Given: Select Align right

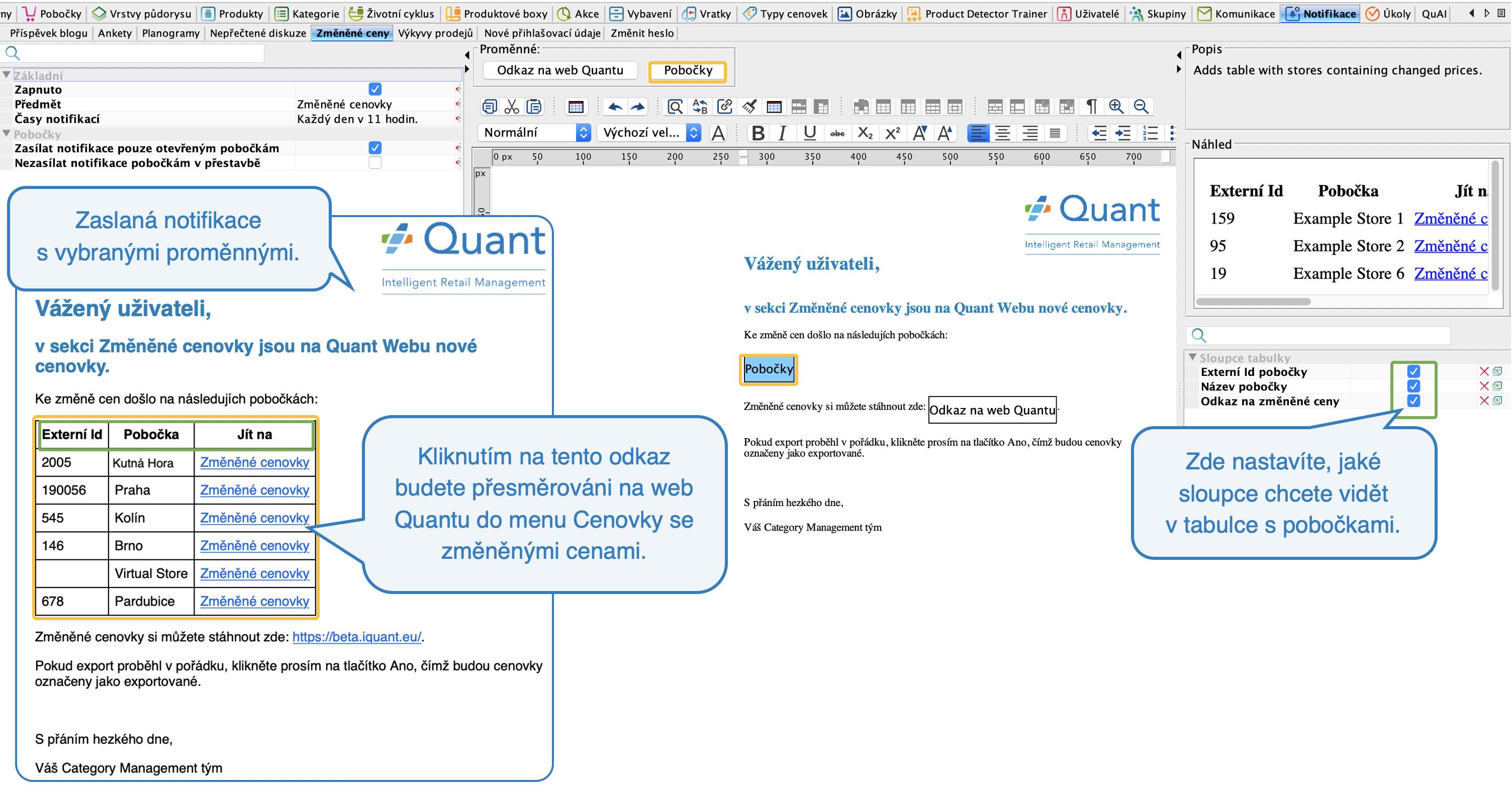Looking at the screenshot, I should tap(1029, 133).
